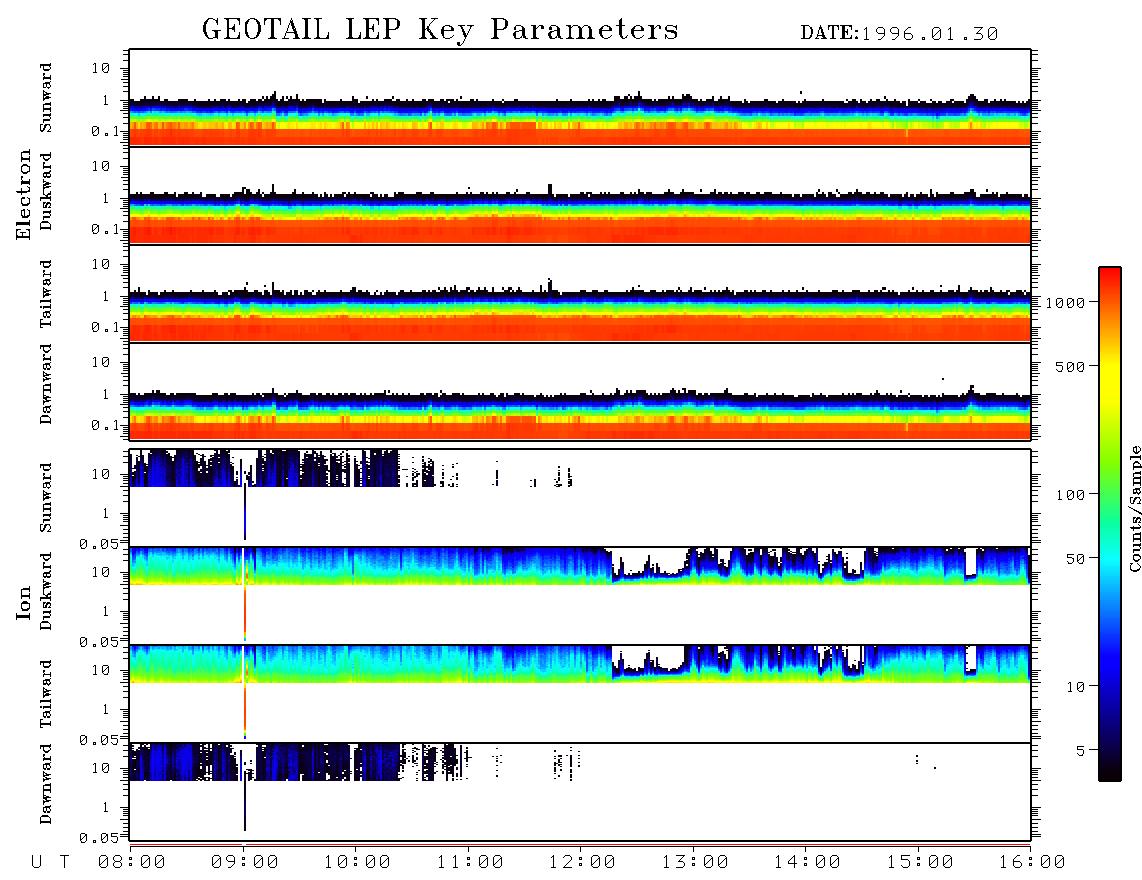
Task: Click the 'U T' time axis label
Action: coord(50,862)
